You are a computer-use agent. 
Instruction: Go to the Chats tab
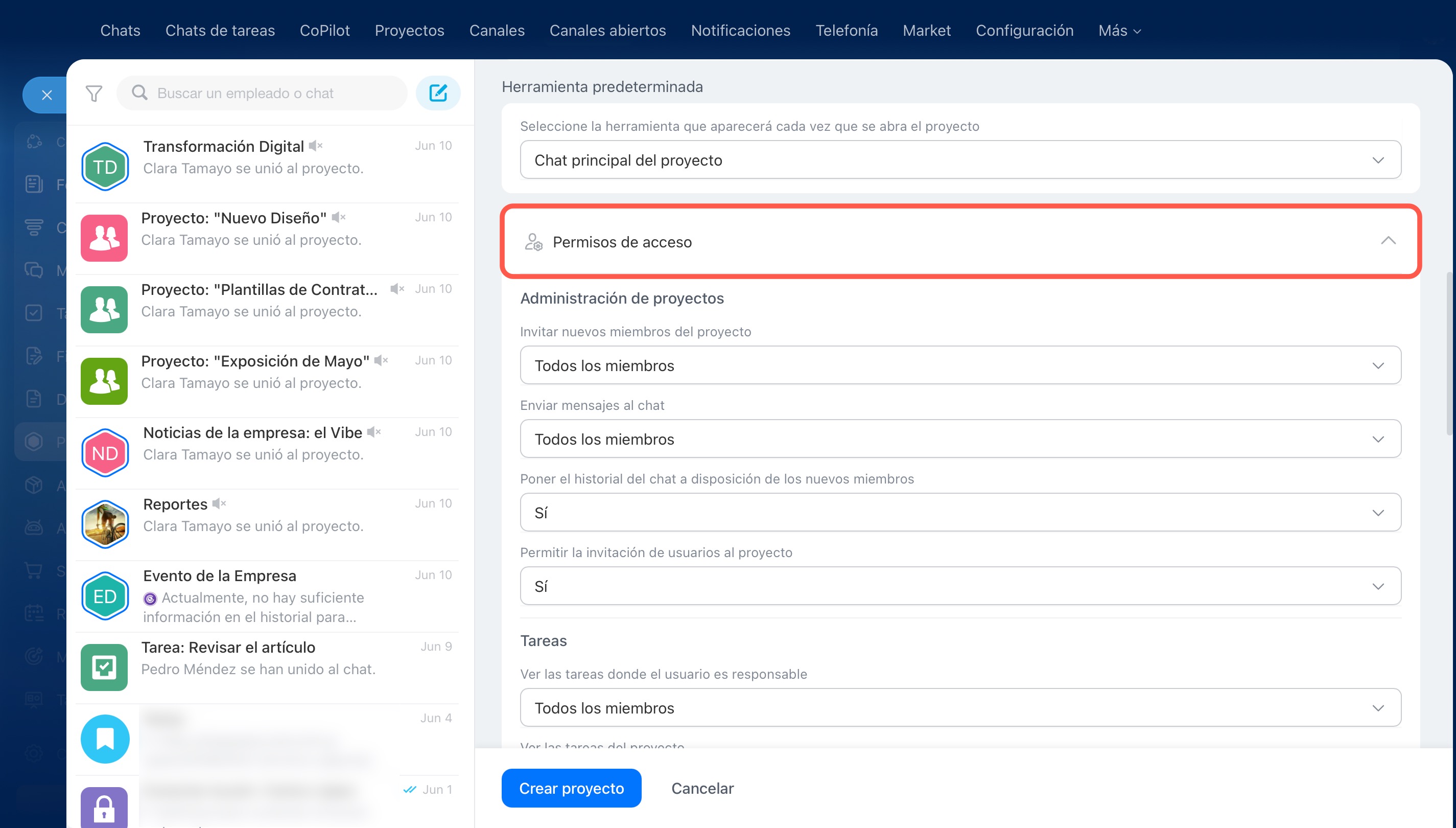(x=121, y=31)
